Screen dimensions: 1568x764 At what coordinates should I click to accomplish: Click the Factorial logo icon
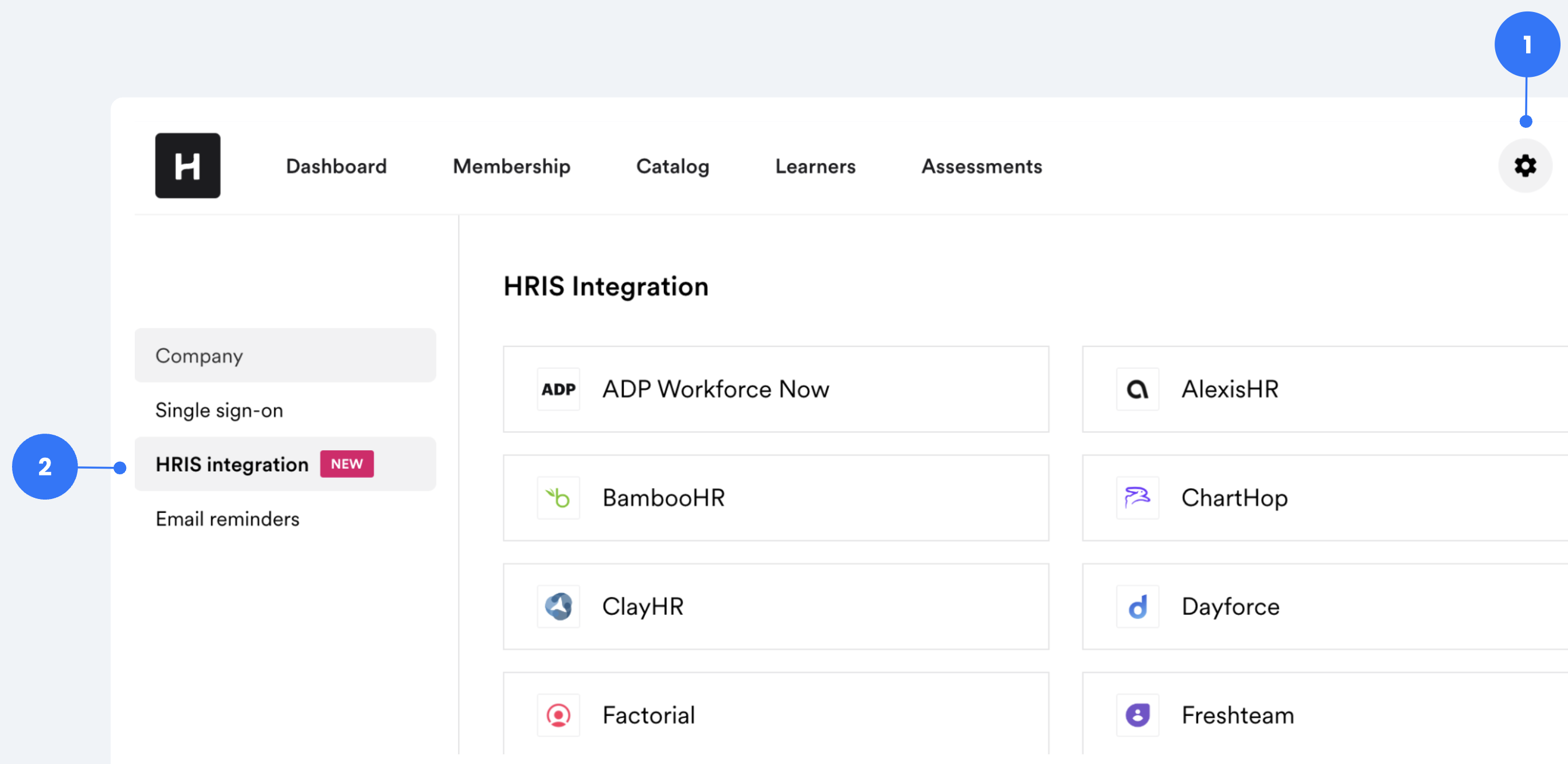558,715
